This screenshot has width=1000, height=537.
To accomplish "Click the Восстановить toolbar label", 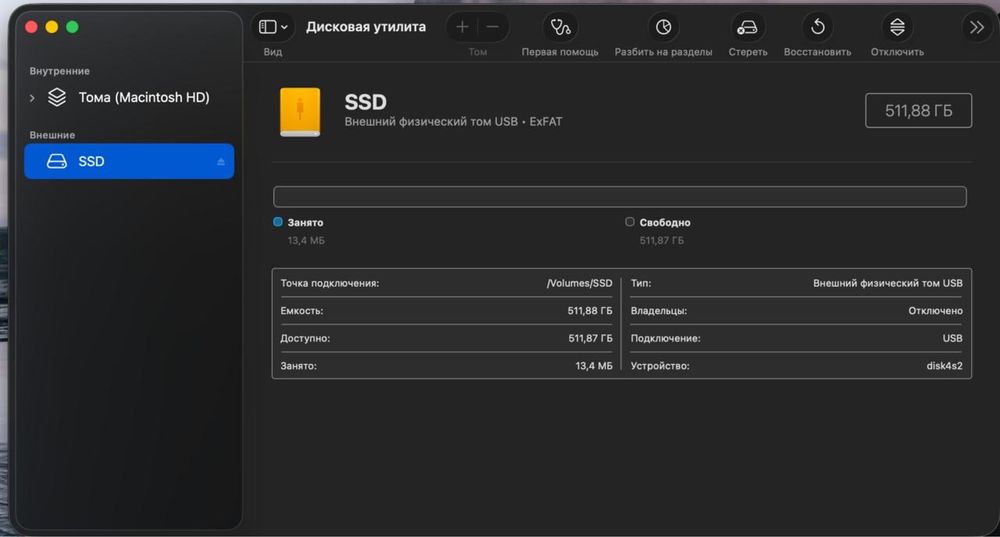I will pos(818,52).
